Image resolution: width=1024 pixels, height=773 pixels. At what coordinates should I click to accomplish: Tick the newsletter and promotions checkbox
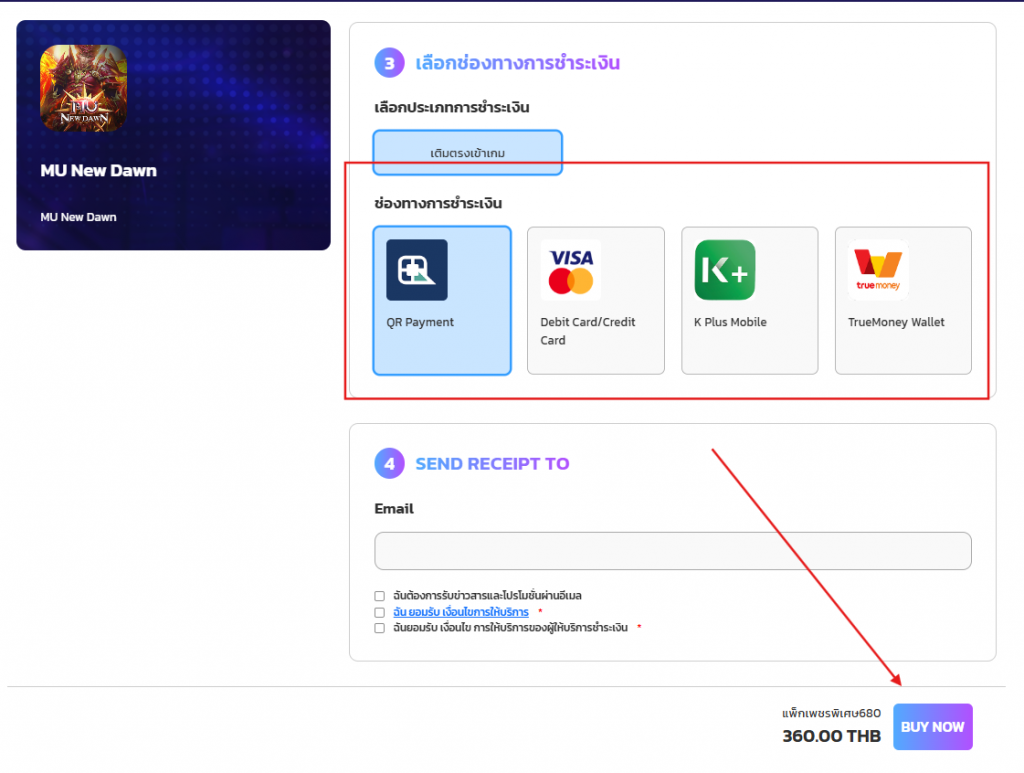point(379,595)
